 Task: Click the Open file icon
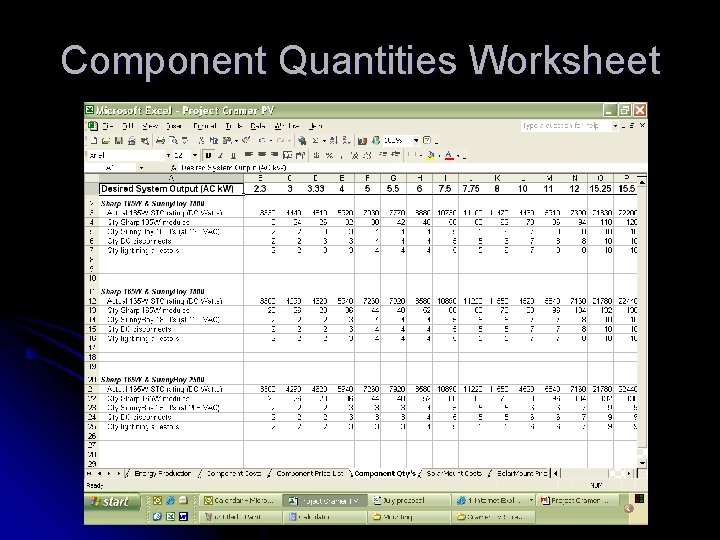106,141
